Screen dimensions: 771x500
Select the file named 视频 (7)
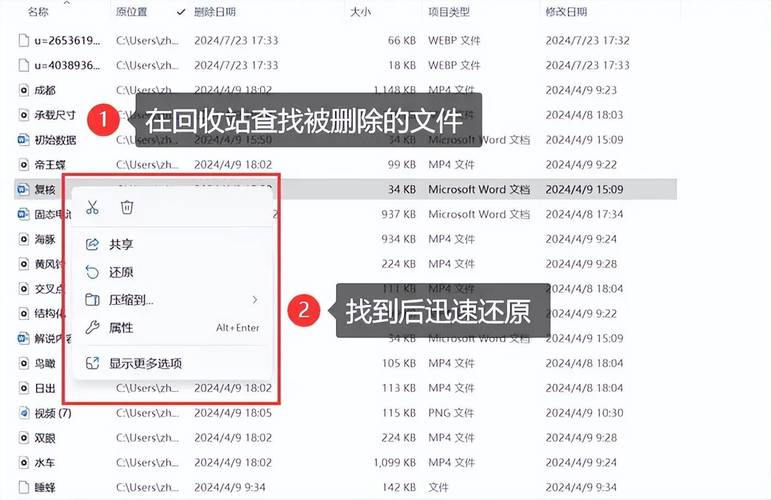[53, 413]
